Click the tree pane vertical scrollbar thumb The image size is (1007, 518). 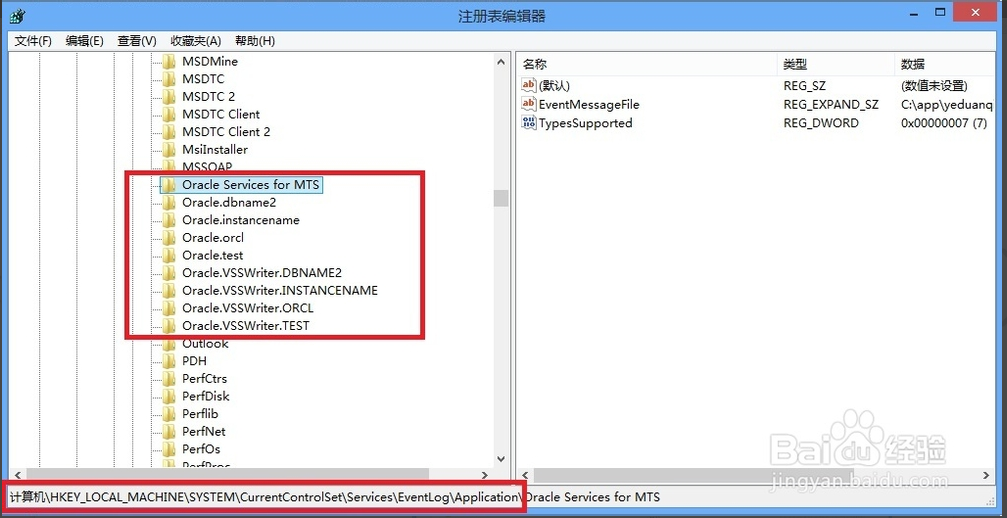[501, 198]
